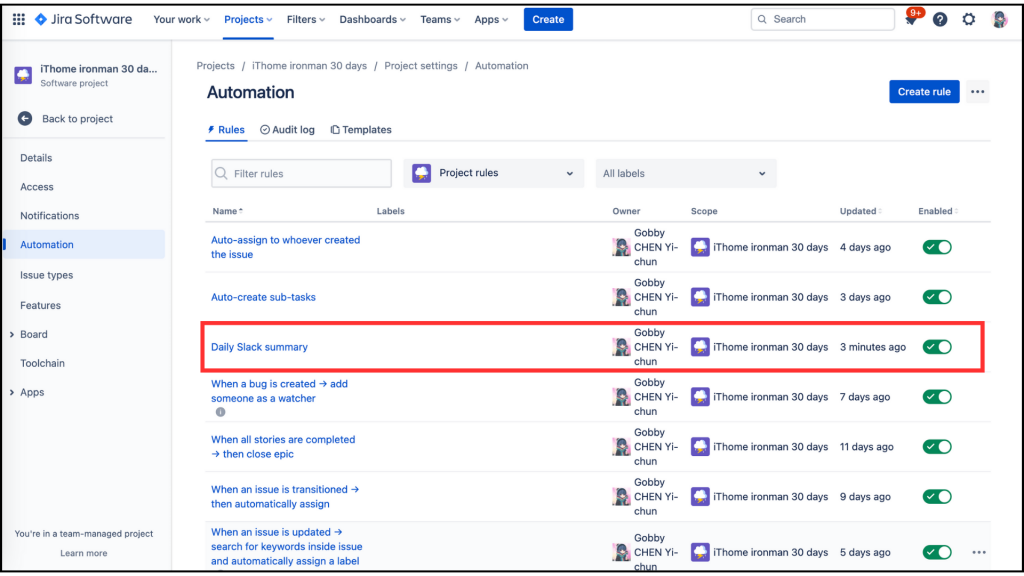Open Notifications in project settings sidebar

[50, 216]
